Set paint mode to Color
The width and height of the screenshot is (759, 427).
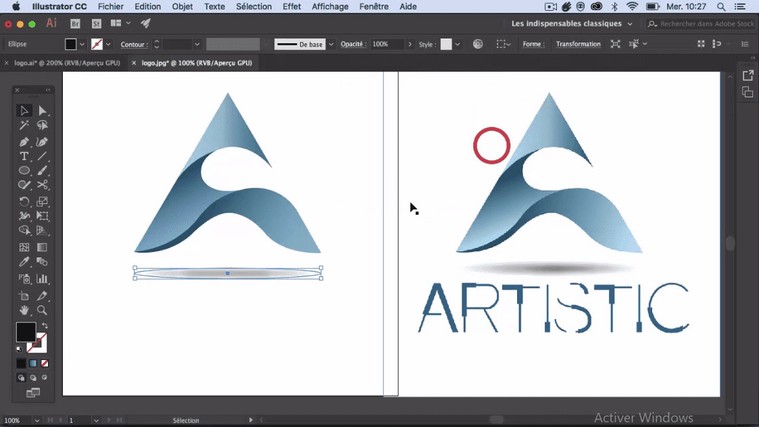point(21,363)
